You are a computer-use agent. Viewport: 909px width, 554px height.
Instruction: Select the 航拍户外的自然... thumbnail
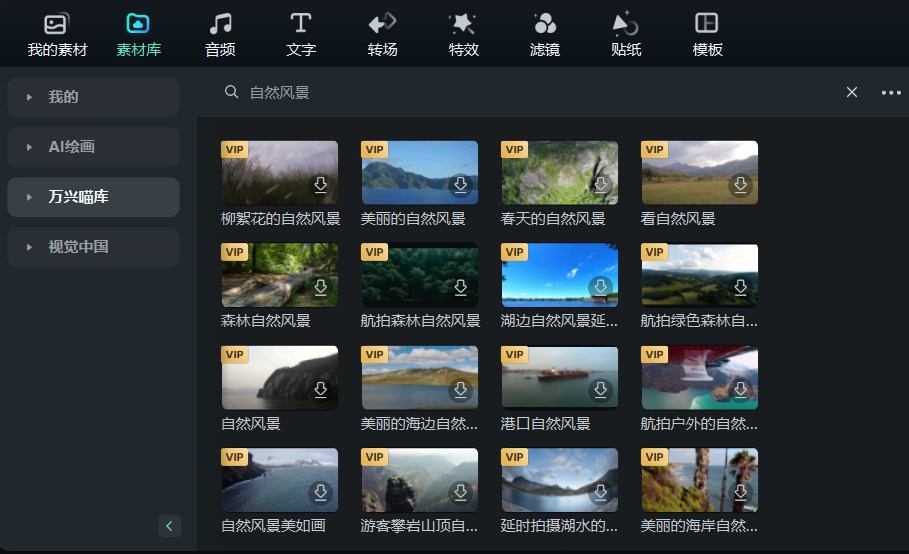[700, 378]
